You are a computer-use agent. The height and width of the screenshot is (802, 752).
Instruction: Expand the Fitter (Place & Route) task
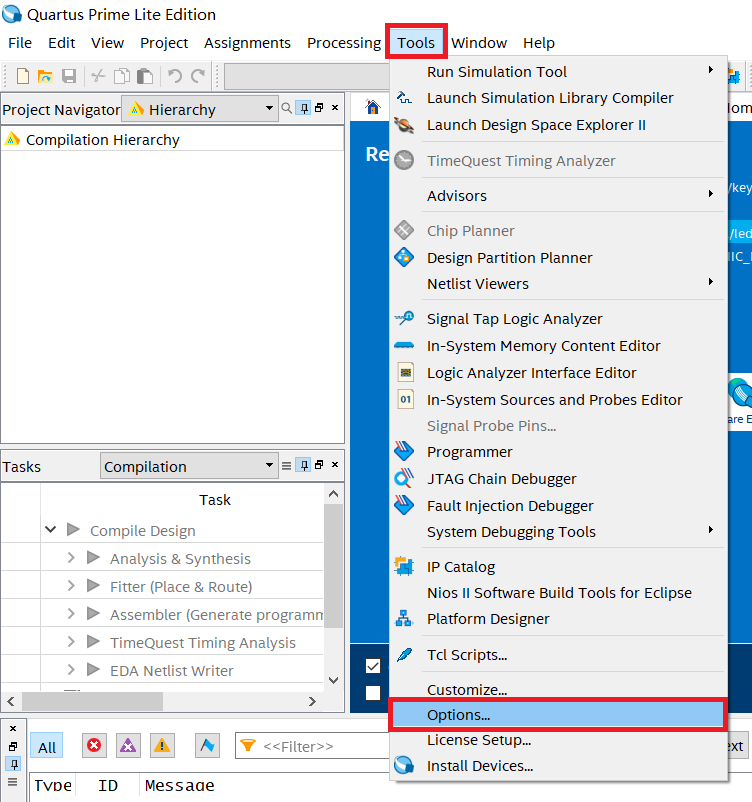(x=71, y=586)
